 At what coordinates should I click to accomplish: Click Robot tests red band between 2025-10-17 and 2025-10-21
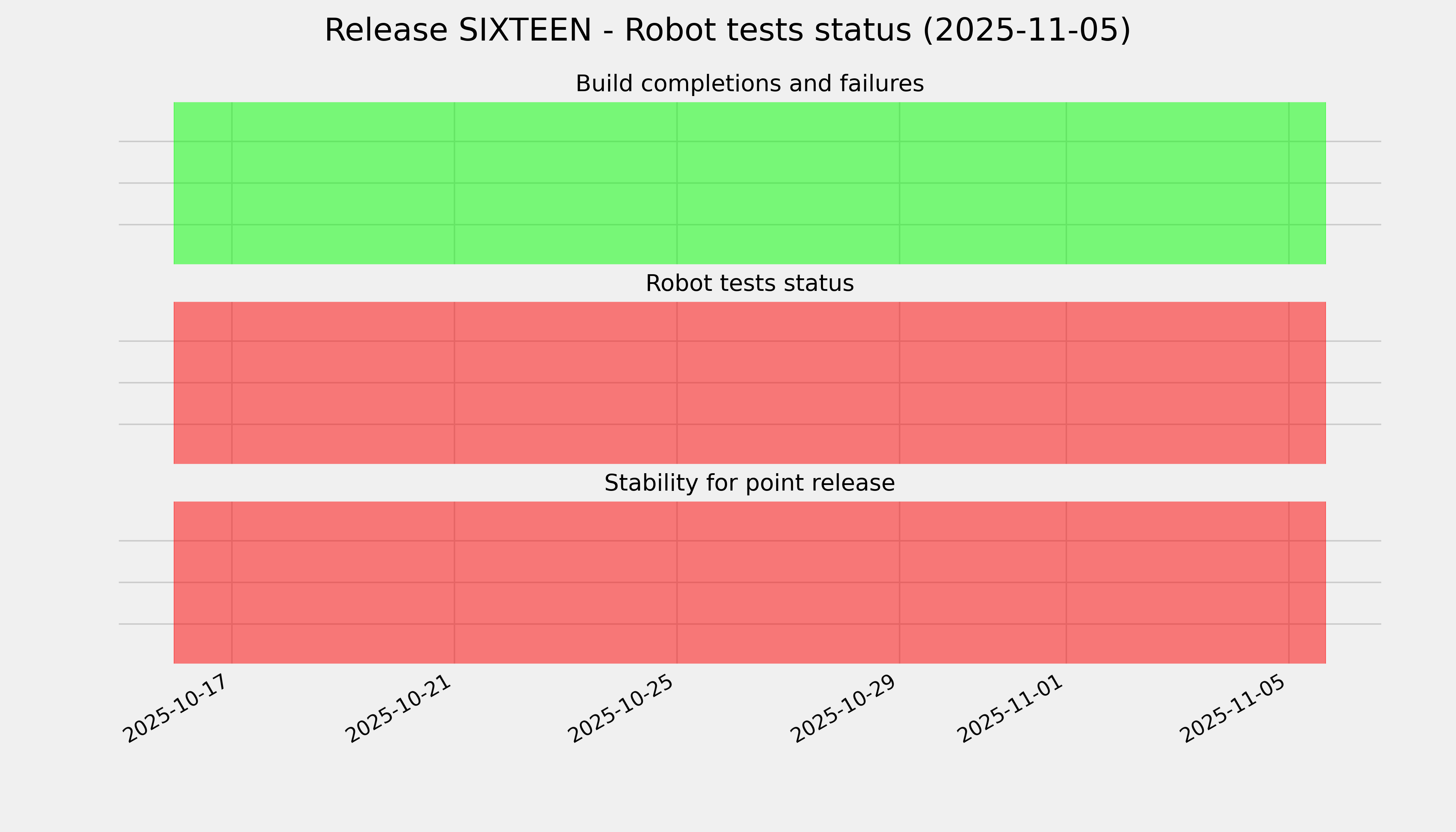[x=343, y=383]
